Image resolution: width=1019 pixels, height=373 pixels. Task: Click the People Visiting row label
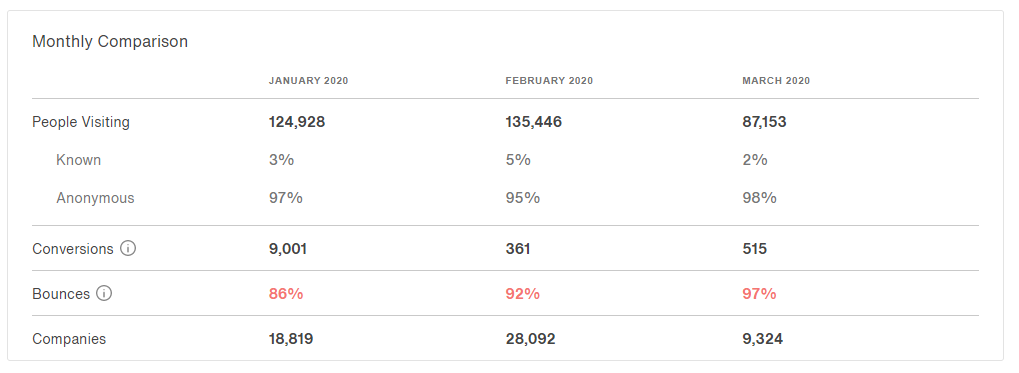point(81,122)
